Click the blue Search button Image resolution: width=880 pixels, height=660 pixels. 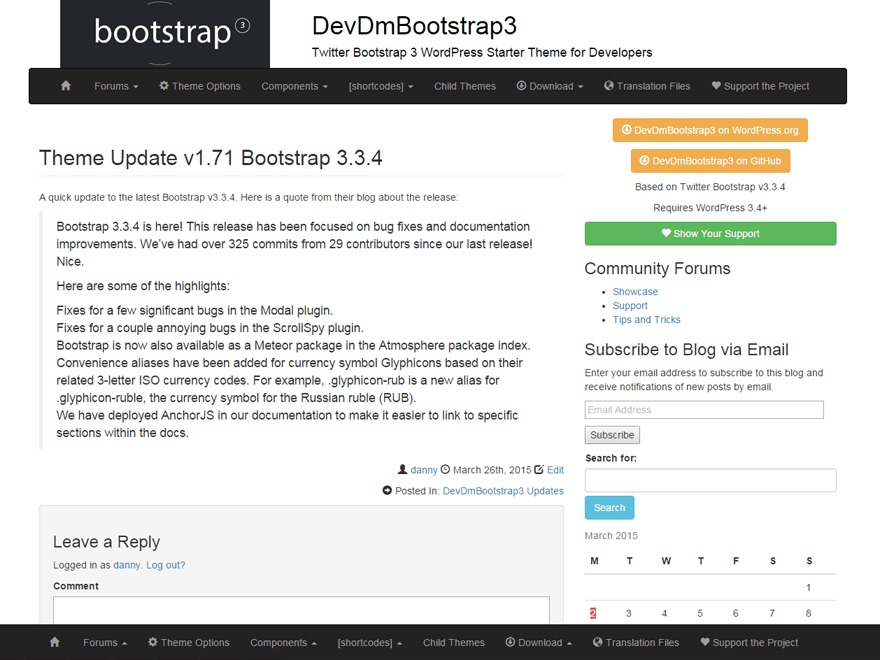click(609, 507)
